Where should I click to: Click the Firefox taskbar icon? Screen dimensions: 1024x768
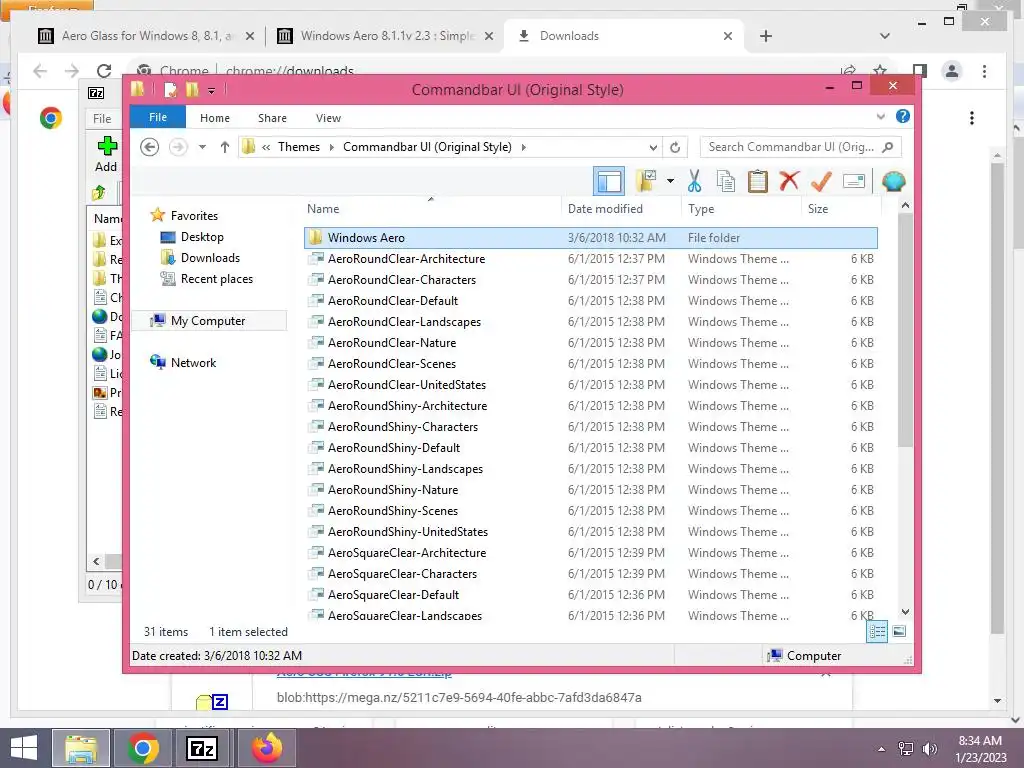tap(267, 748)
